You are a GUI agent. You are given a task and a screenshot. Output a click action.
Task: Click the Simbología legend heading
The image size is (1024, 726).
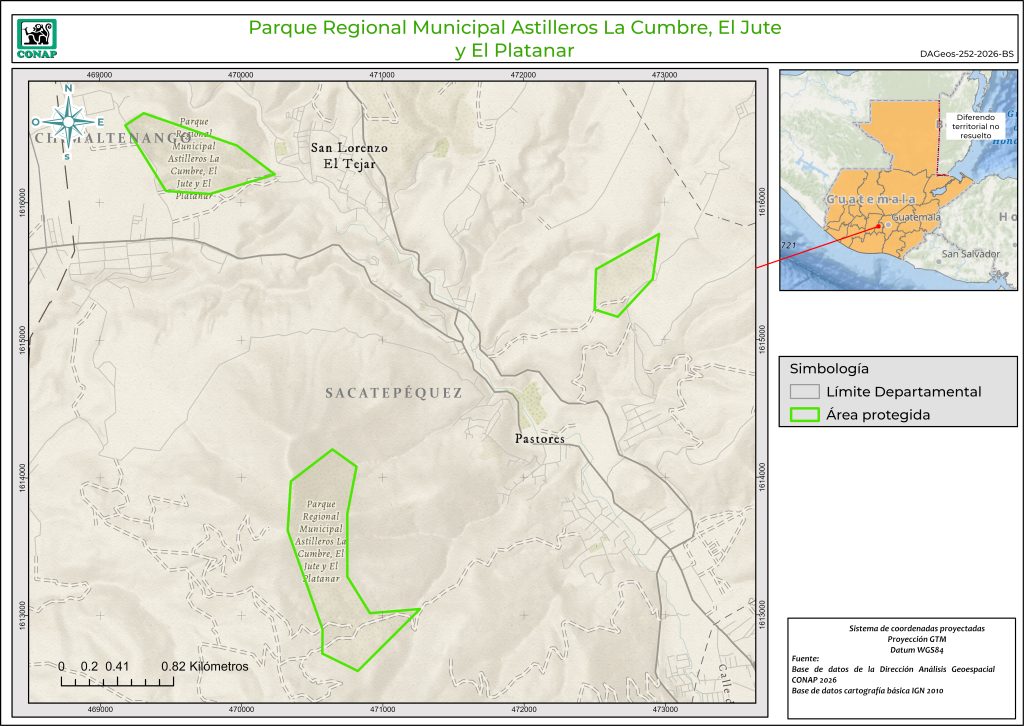[x=821, y=368]
